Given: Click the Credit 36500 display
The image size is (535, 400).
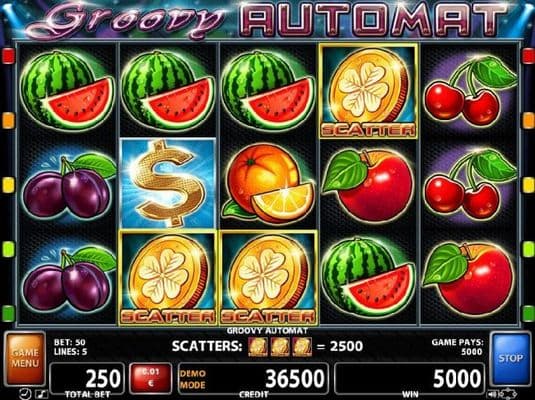Looking at the screenshot, I should click(253, 378).
